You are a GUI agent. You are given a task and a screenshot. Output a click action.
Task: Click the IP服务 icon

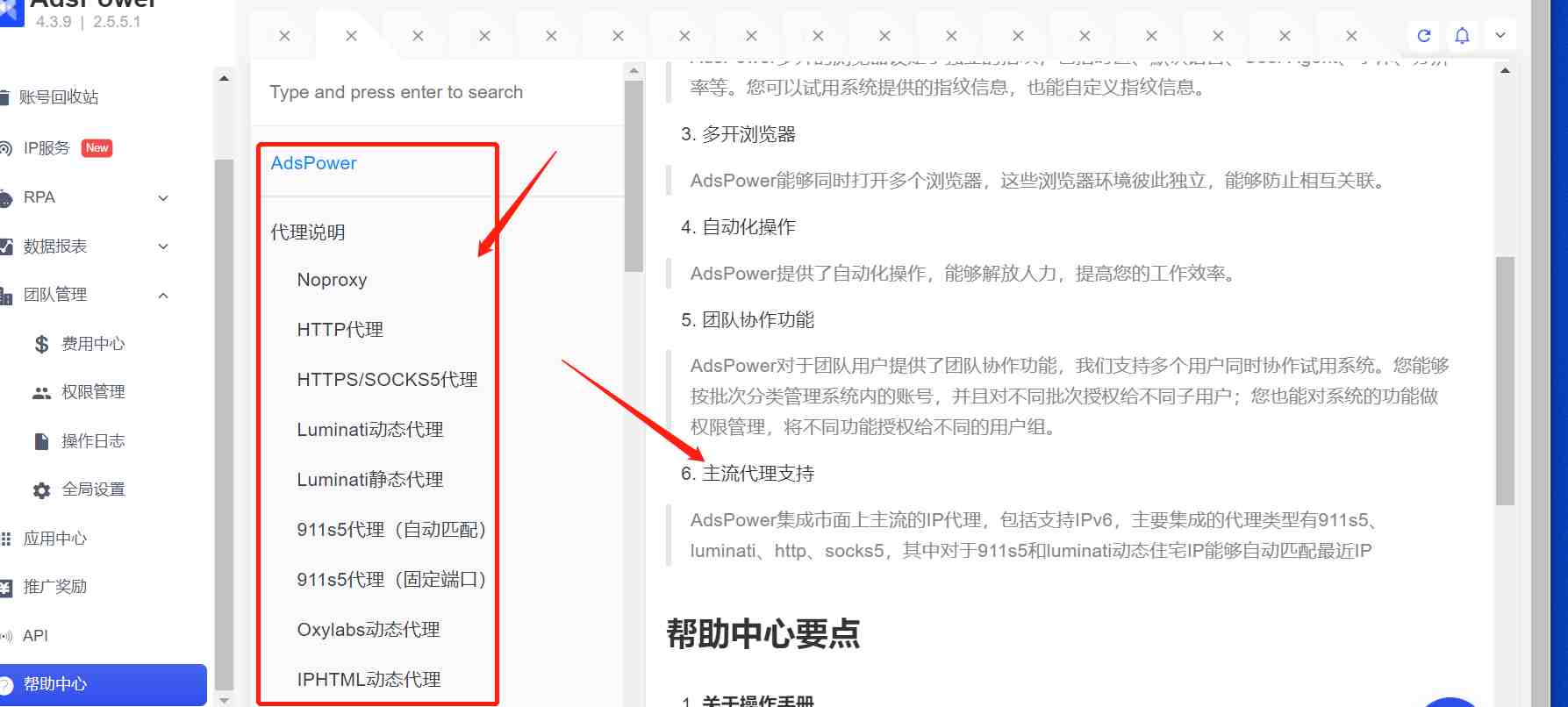click(5, 148)
